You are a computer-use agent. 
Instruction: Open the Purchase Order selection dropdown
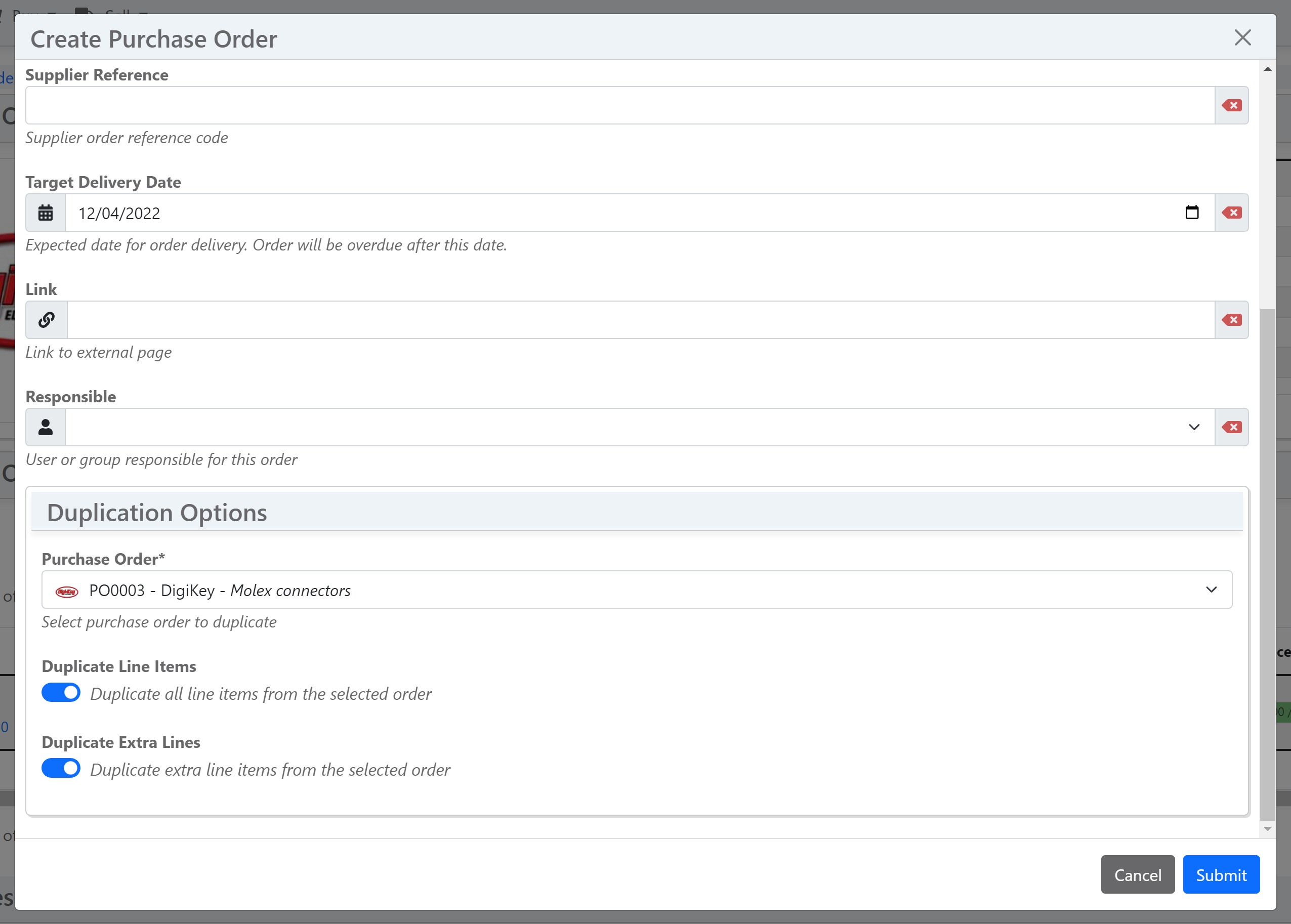1211,590
